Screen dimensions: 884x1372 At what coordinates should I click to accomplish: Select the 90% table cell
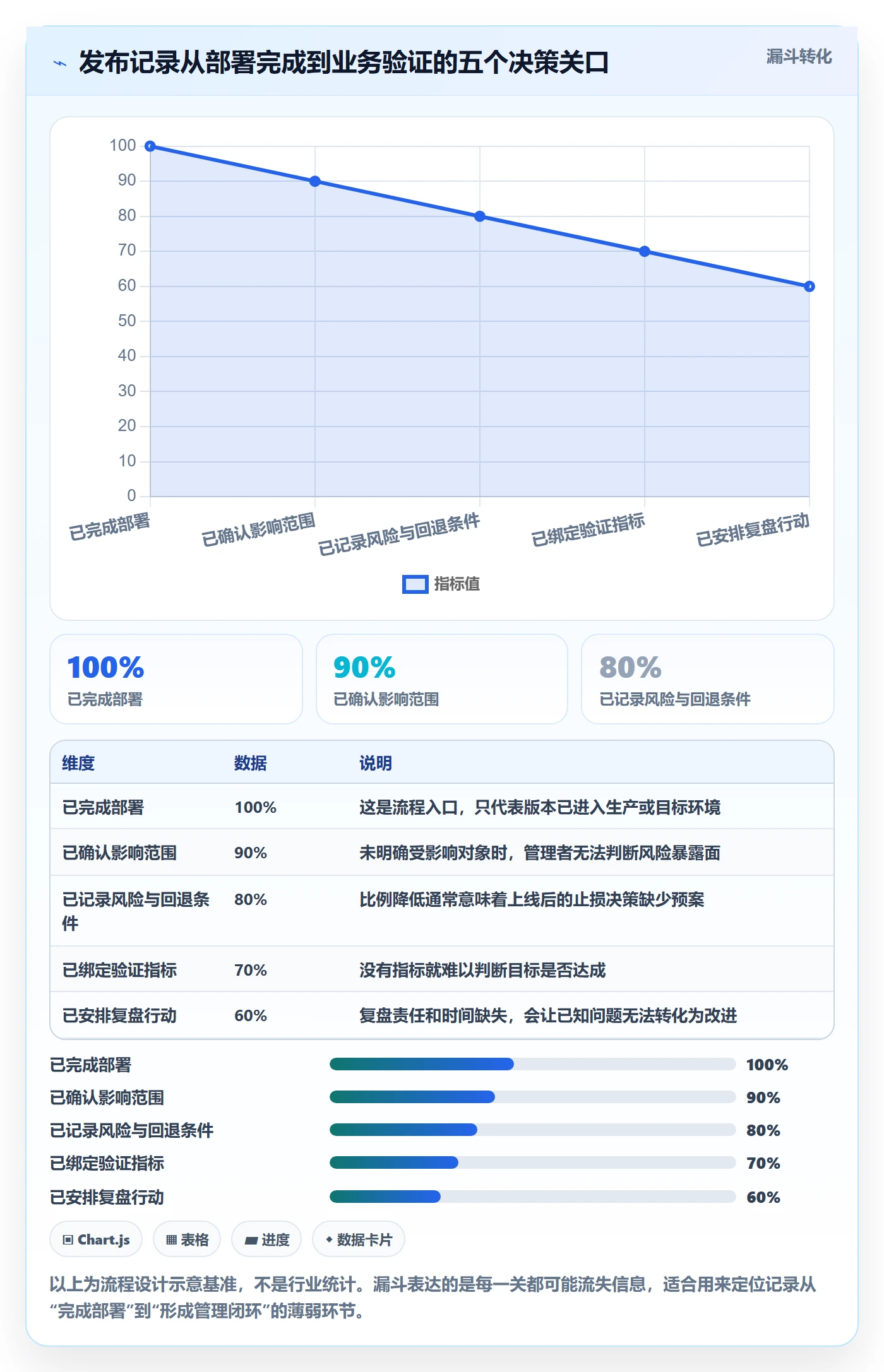point(251,853)
